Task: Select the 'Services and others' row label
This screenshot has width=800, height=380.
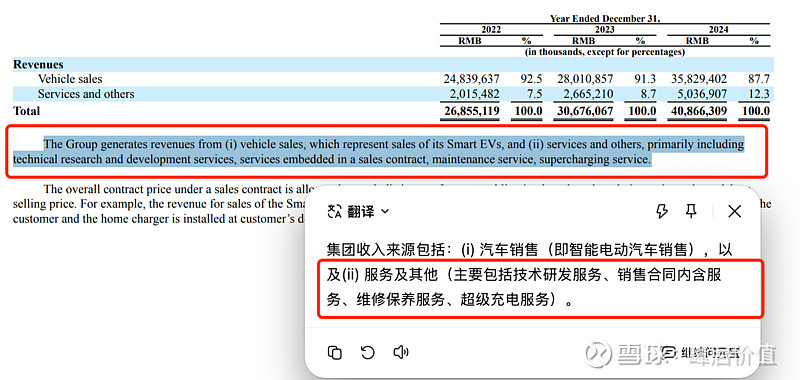Action: [x=86, y=94]
